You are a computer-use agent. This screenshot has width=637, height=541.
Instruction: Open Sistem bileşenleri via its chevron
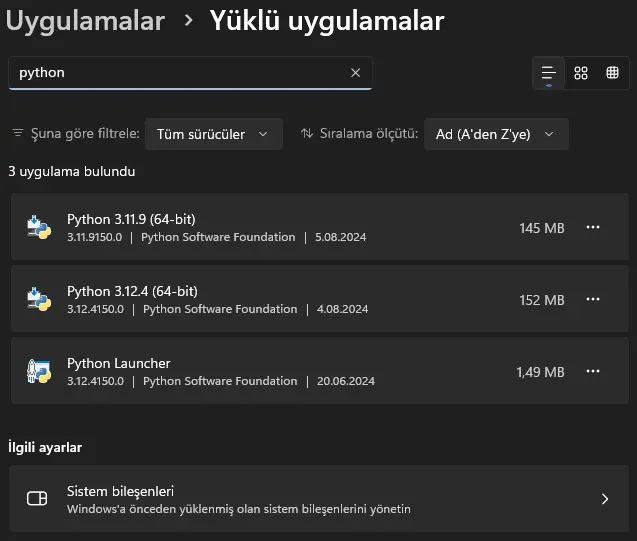click(x=604, y=499)
